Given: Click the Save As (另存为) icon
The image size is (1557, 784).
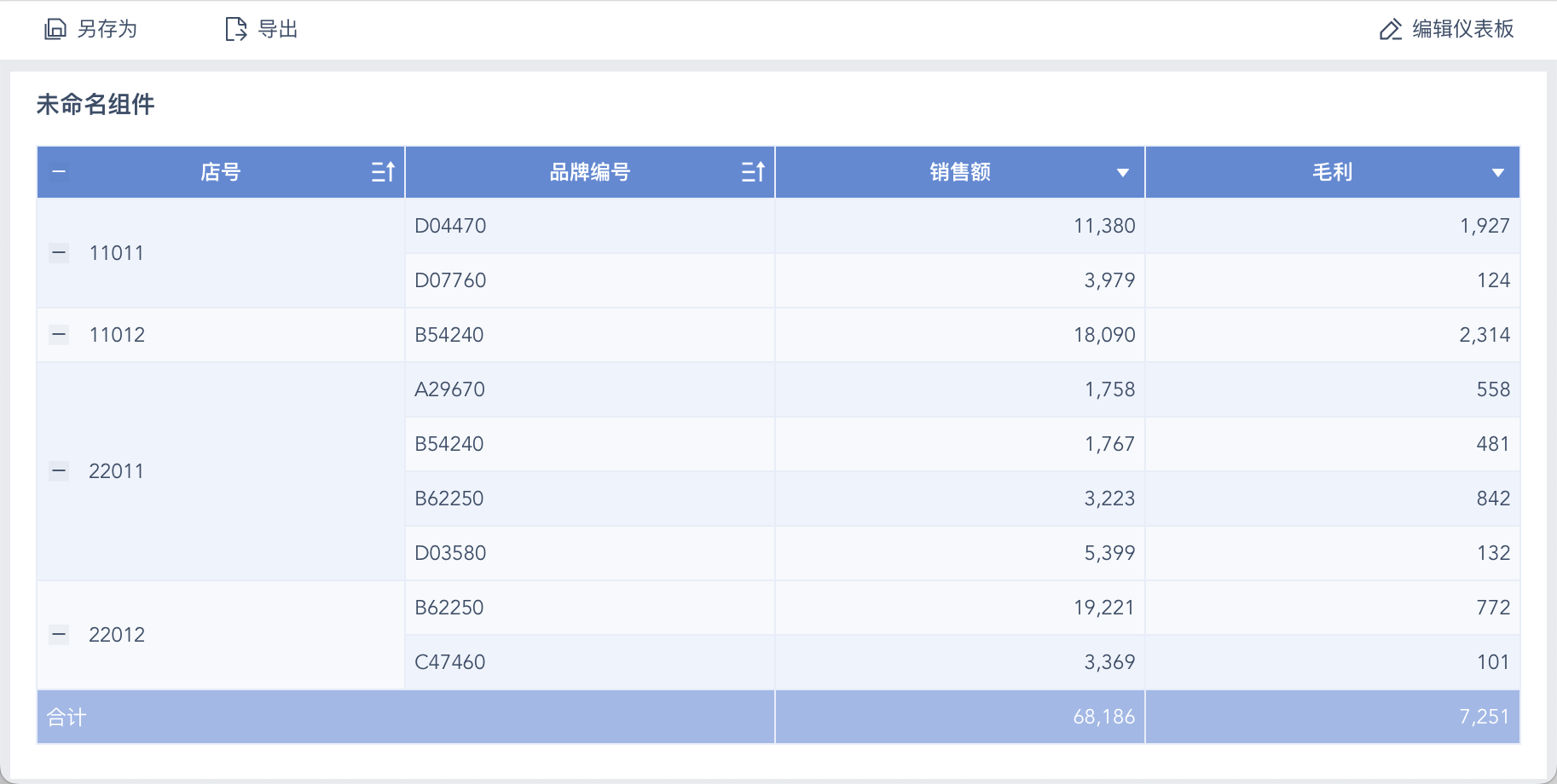Looking at the screenshot, I should tap(55, 30).
